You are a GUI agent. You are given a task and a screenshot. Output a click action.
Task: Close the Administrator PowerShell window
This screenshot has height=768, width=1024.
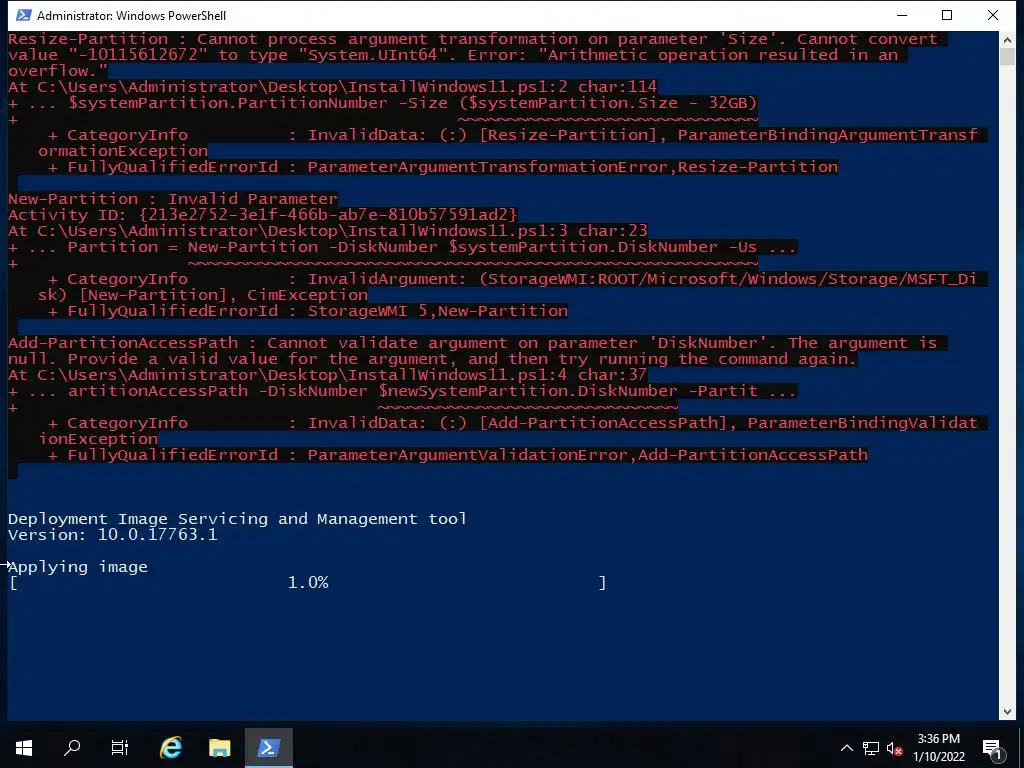coord(993,15)
